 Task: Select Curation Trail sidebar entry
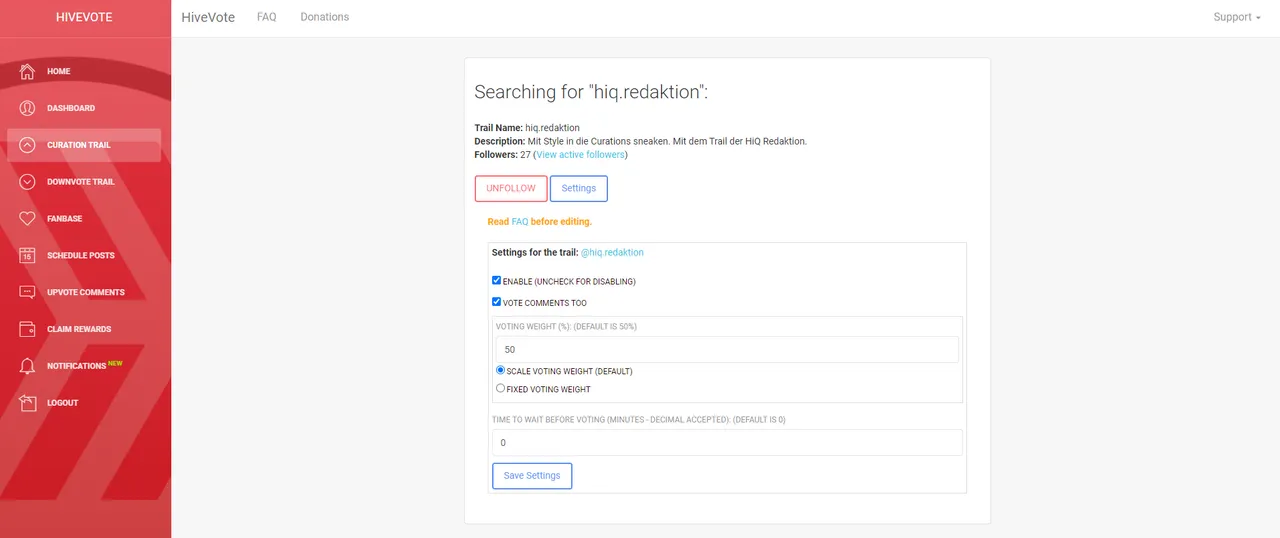(x=84, y=145)
